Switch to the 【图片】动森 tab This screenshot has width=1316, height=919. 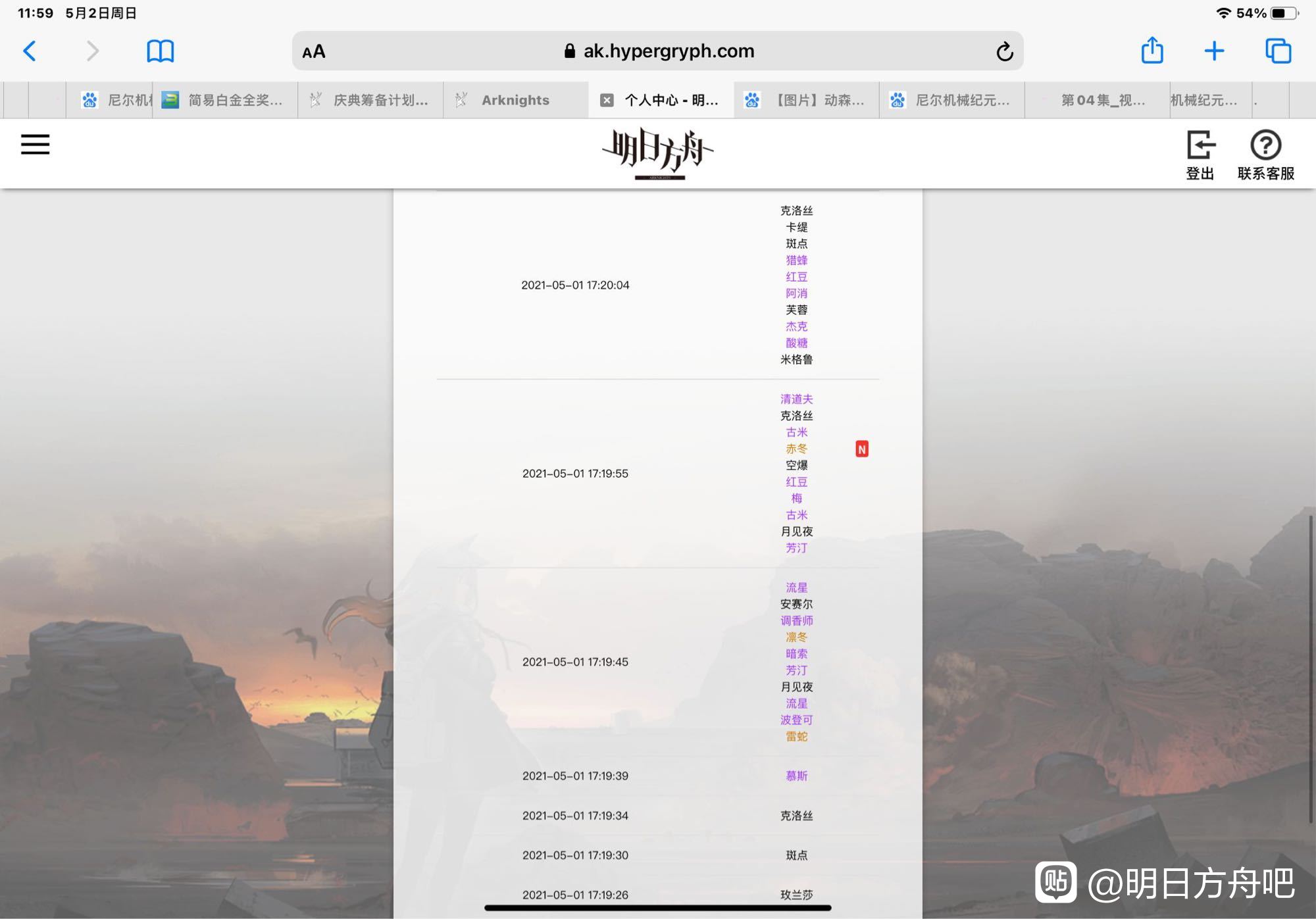[x=807, y=100]
